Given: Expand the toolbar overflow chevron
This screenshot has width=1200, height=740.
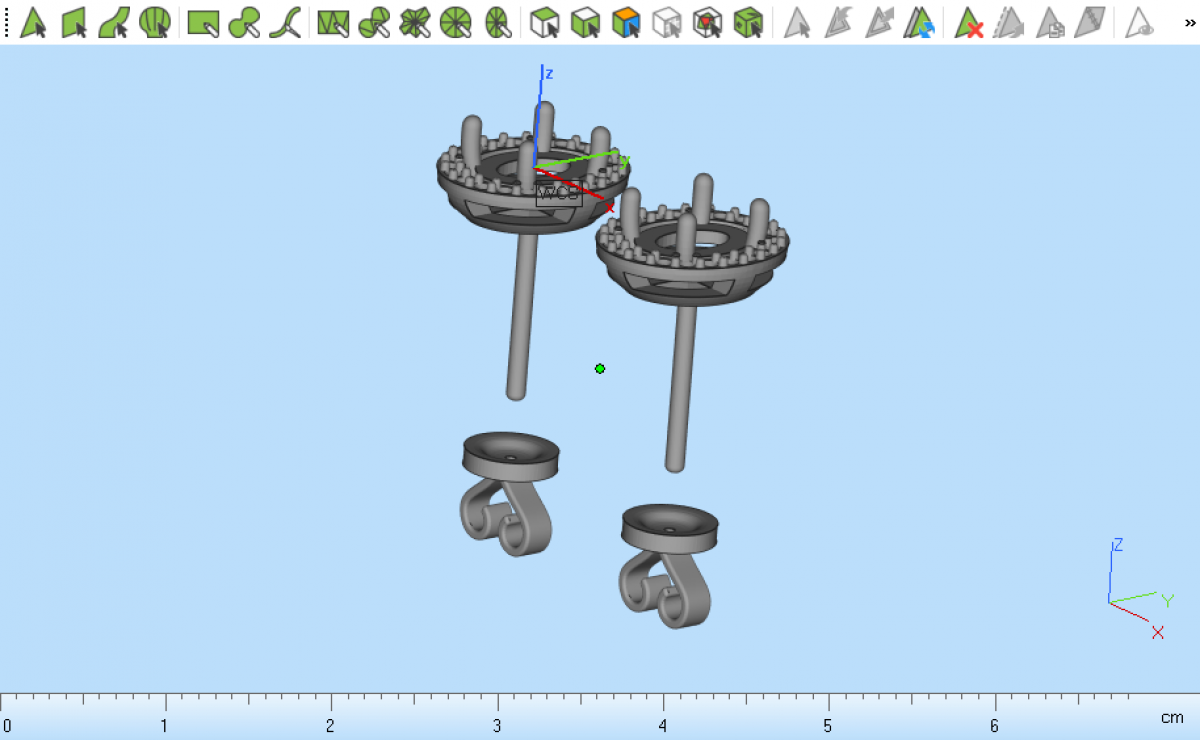Looking at the screenshot, I should point(1190,22).
